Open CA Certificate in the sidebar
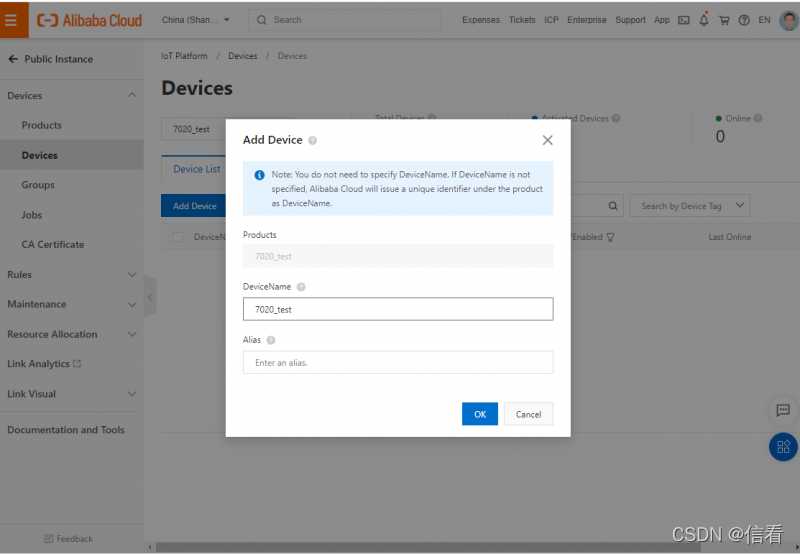This screenshot has height=554, width=800. point(53,245)
